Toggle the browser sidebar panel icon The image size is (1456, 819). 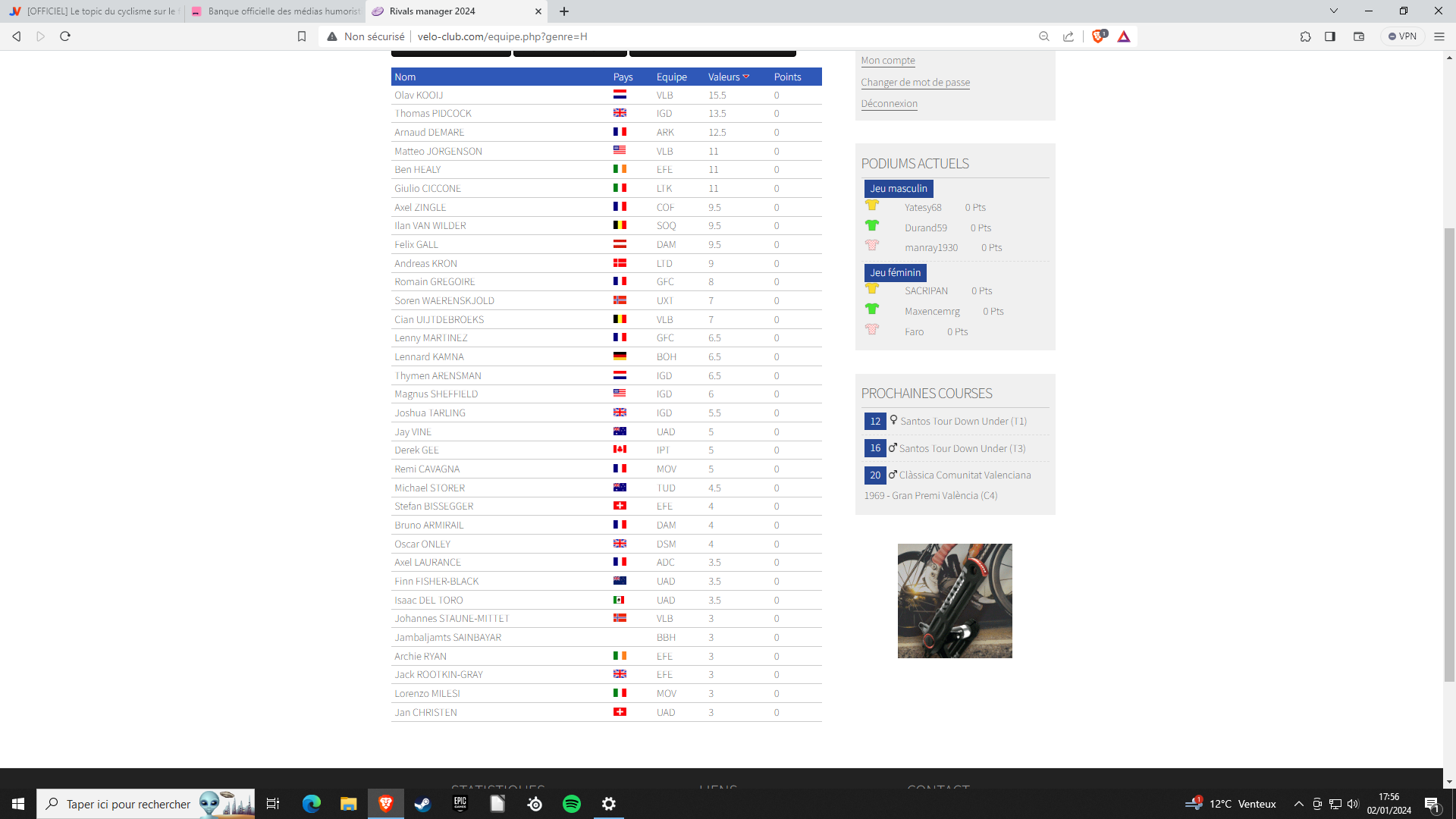(1330, 36)
